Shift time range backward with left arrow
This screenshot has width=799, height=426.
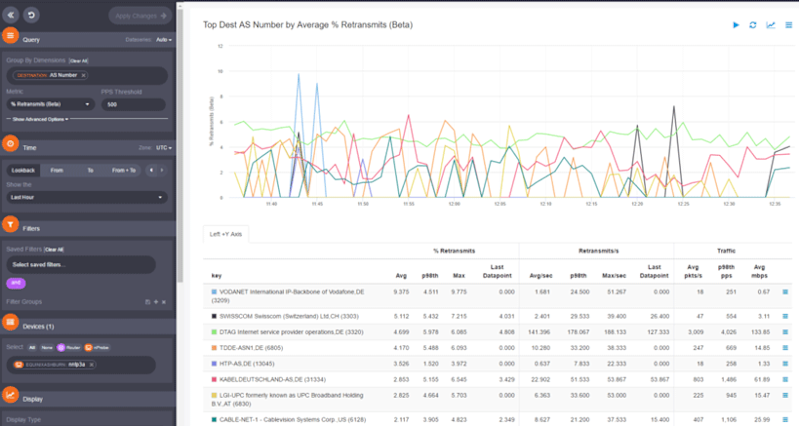point(151,170)
